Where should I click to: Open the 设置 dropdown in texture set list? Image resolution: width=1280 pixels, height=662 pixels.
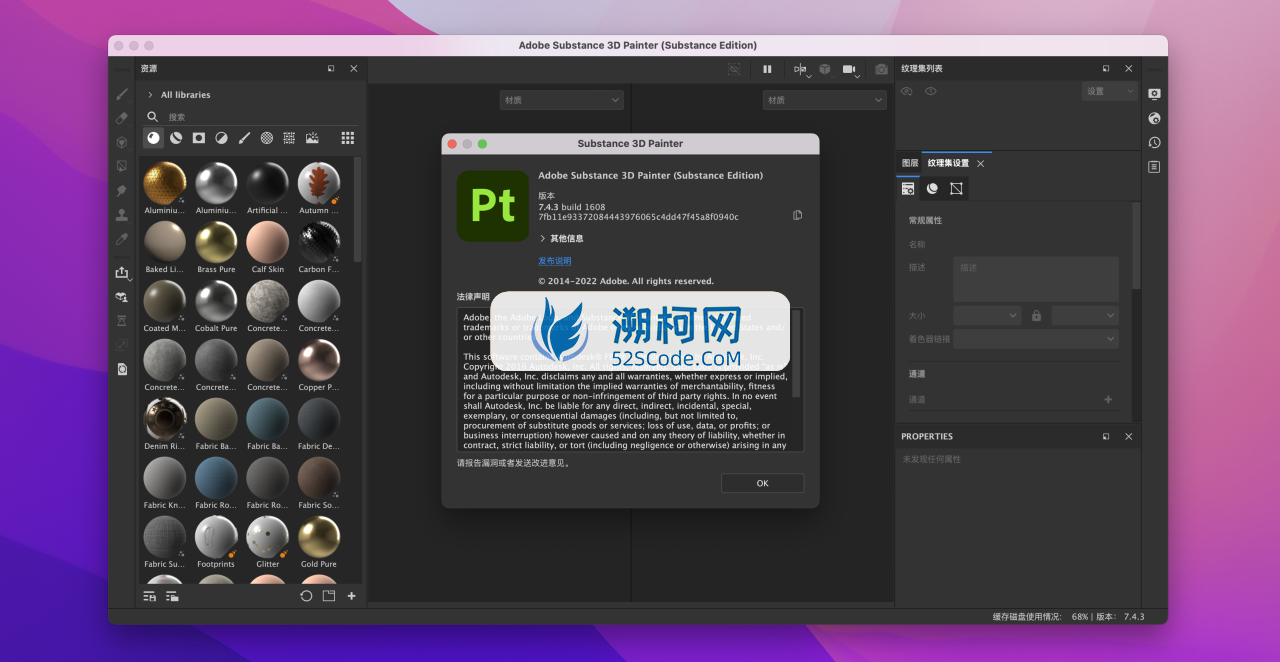click(x=1110, y=91)
